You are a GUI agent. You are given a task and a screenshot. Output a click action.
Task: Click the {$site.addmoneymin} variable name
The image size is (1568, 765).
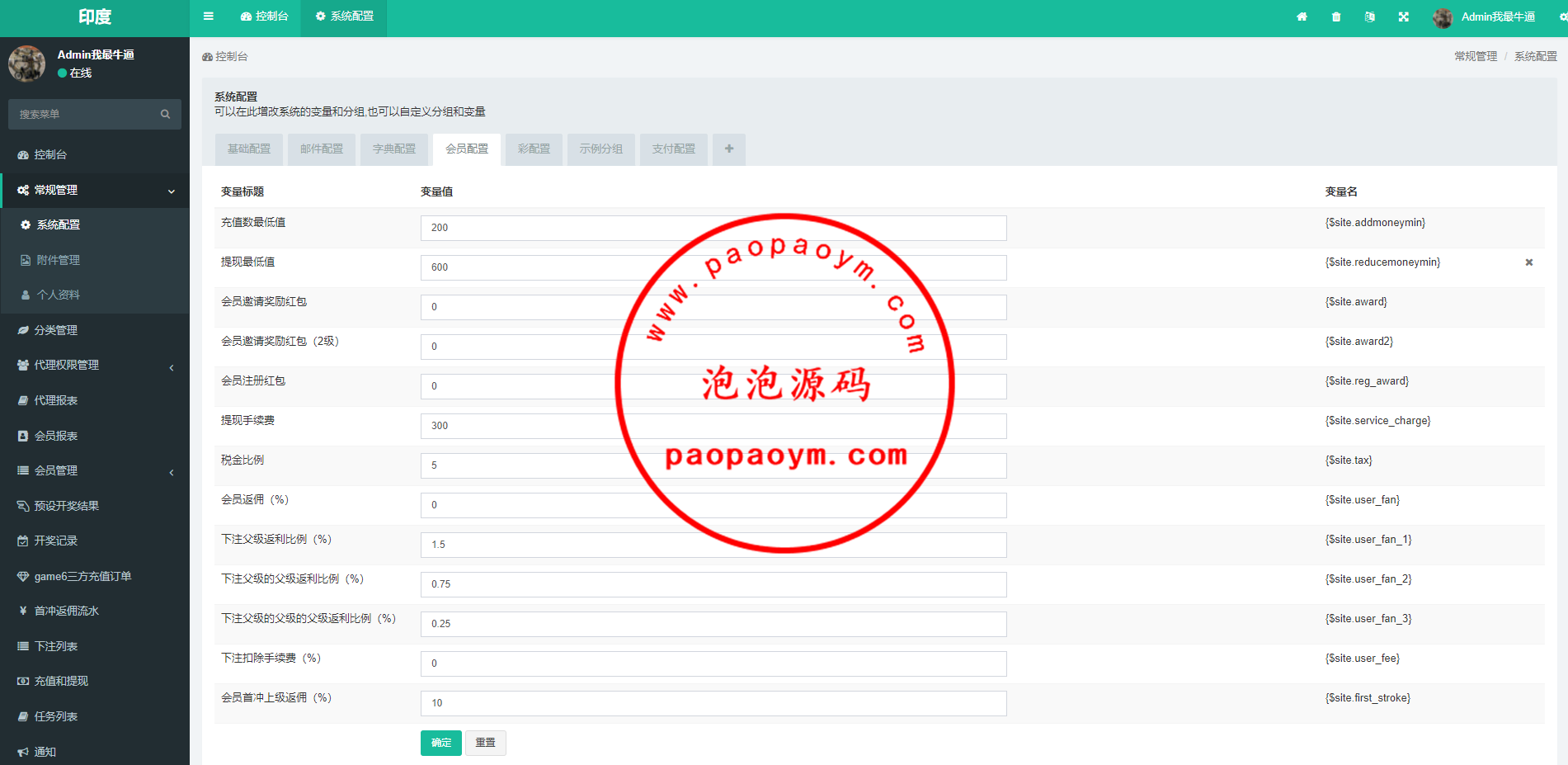tap(1375, 223)
